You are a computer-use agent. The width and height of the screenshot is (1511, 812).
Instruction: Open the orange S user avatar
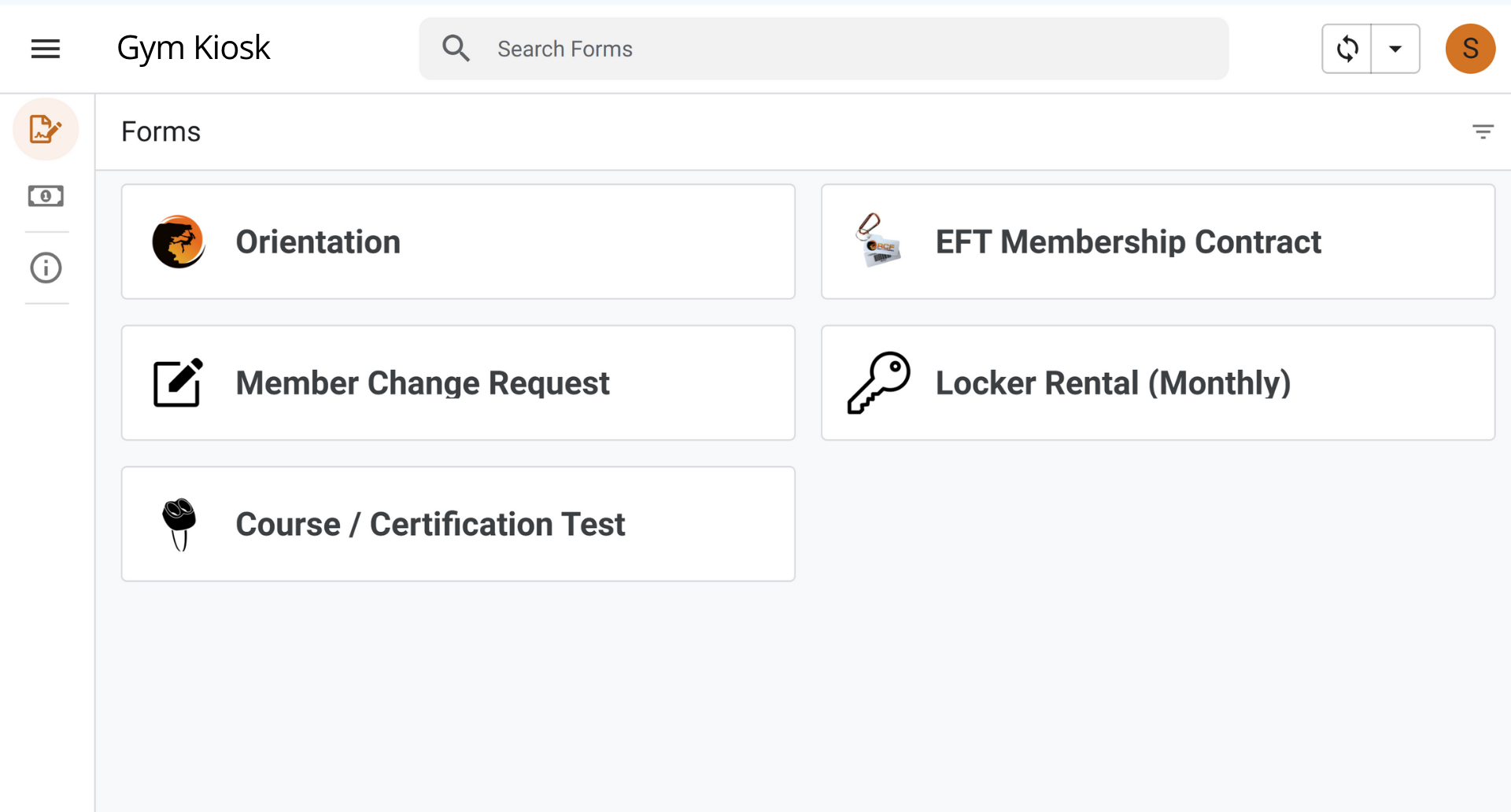pos(1470,49)
